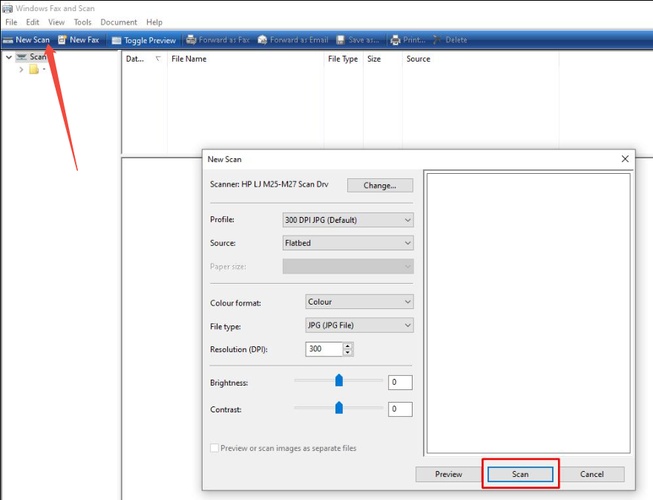Select the yellow folder in the tree

34,70
